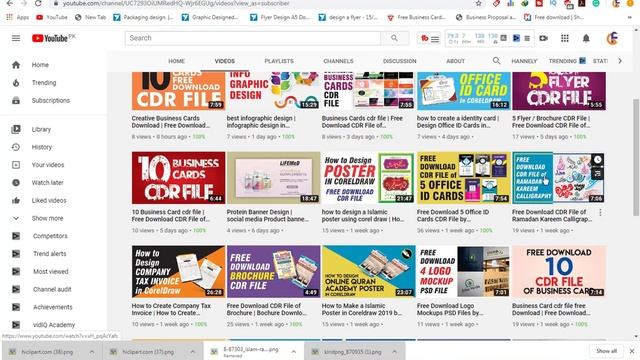Add Ramadan Kareem video to Watch later
Image resolution: width=640 pixels, height=360 pixels.
pyautogui.click(x=598, y=160)
